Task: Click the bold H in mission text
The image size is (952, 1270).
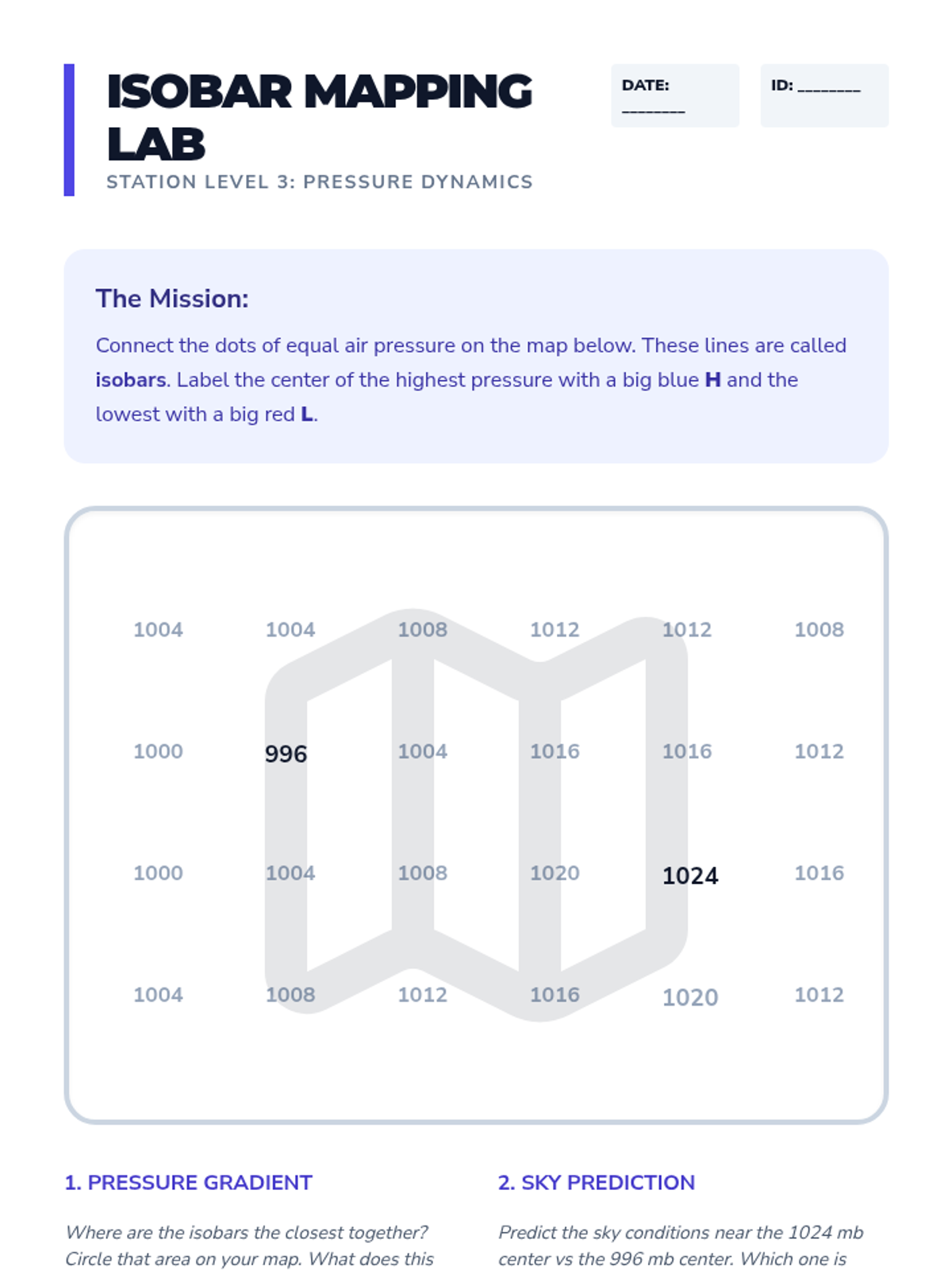Action: click(x=712, y=380)
